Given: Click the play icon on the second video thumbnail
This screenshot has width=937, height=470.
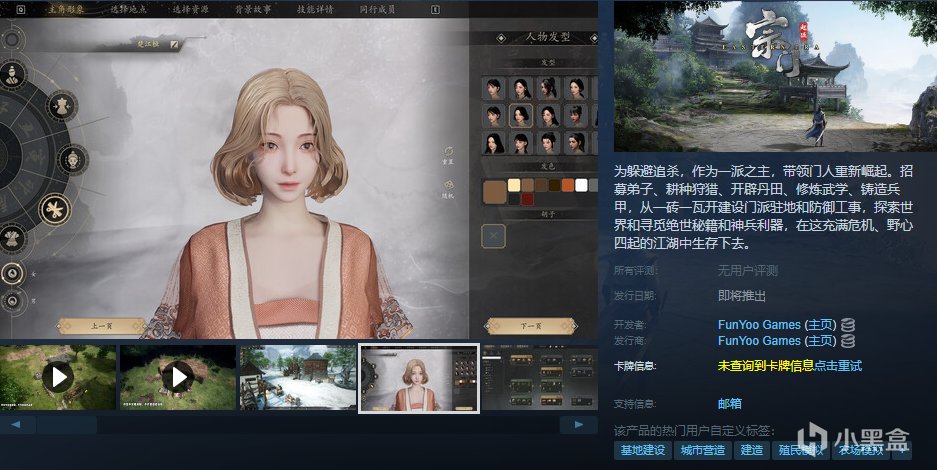Looking at the screenshot, I should 178,377.
